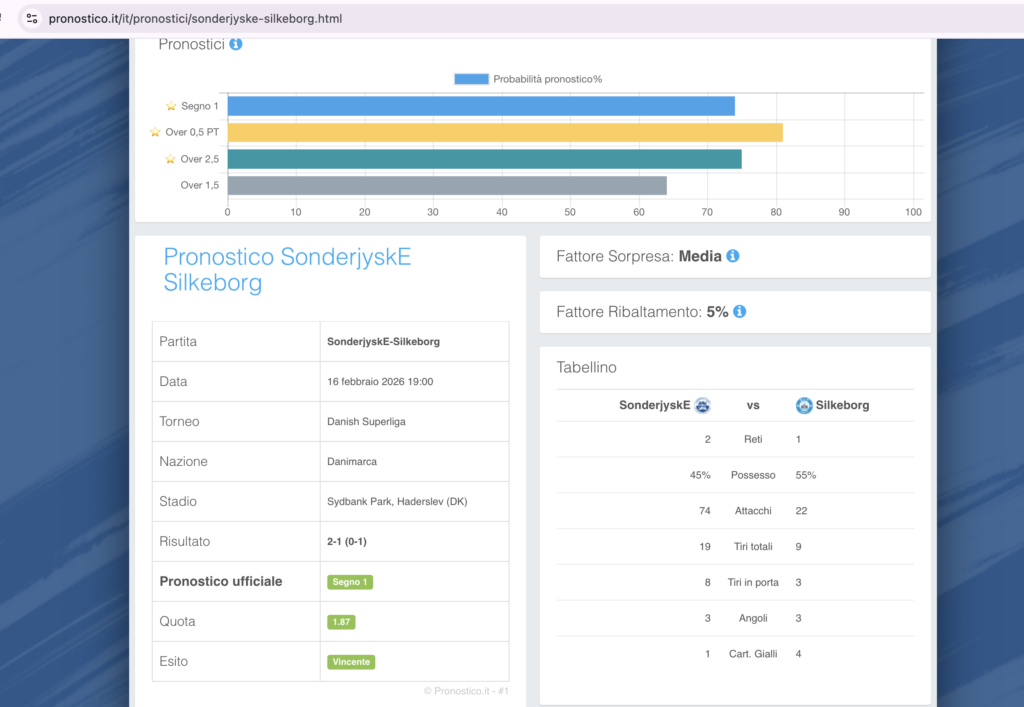1024x707 pixels.
Task: Click info icon next to Pronostici heading
Action: pos(235,44)
